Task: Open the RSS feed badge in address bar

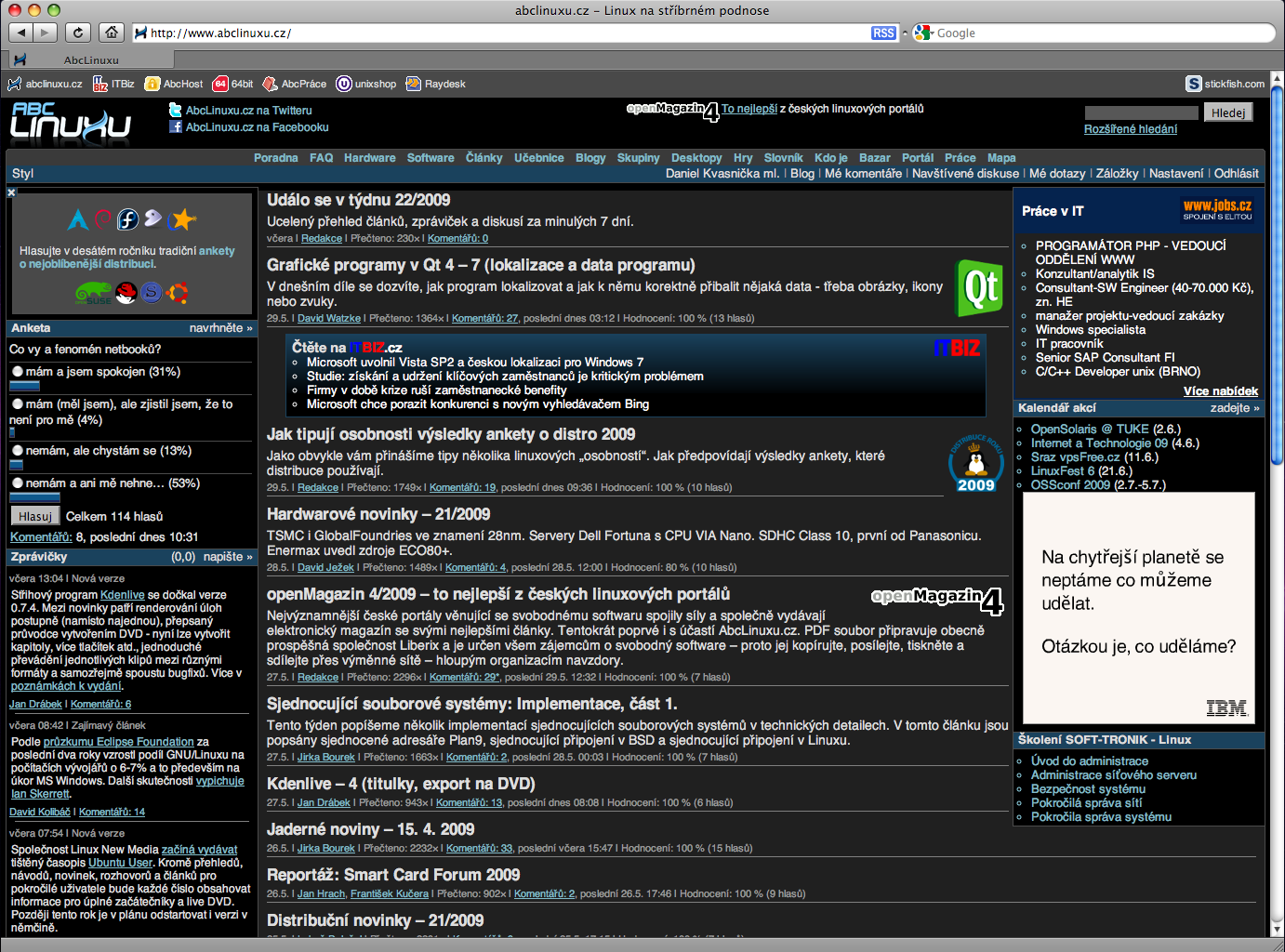Action: tap(883, 33)
